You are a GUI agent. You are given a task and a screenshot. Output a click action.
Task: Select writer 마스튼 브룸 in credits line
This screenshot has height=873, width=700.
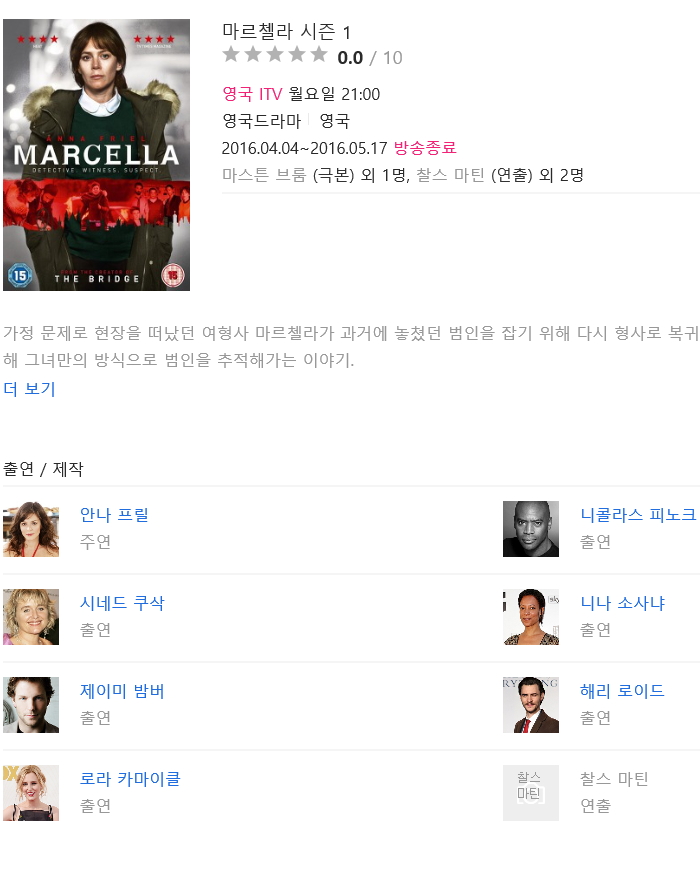(264, 175)
